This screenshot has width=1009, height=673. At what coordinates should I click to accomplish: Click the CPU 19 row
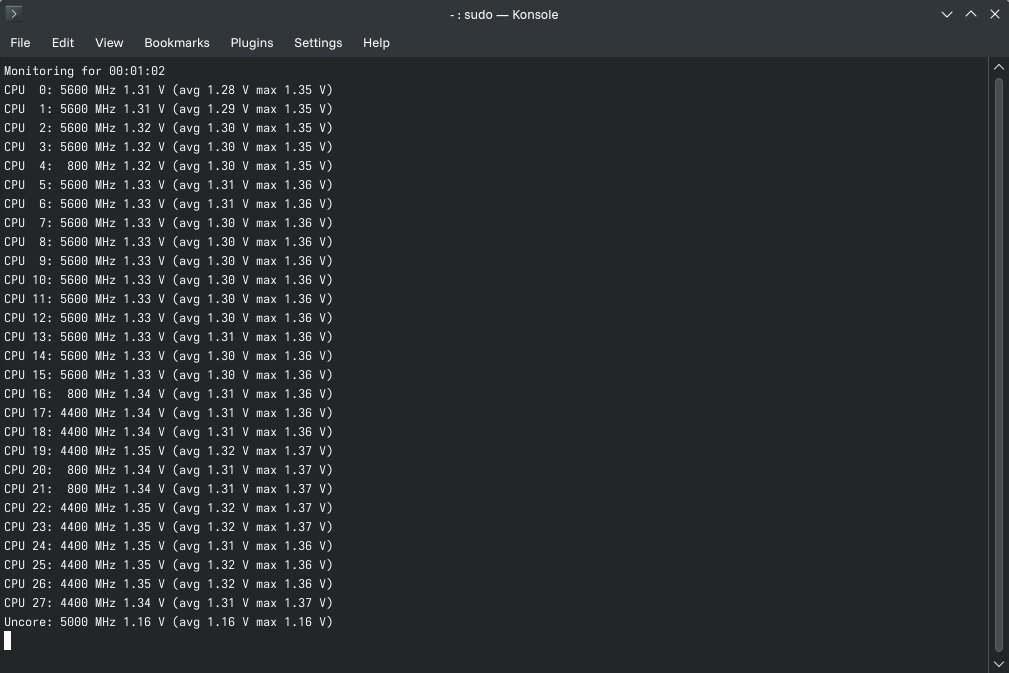168,450
